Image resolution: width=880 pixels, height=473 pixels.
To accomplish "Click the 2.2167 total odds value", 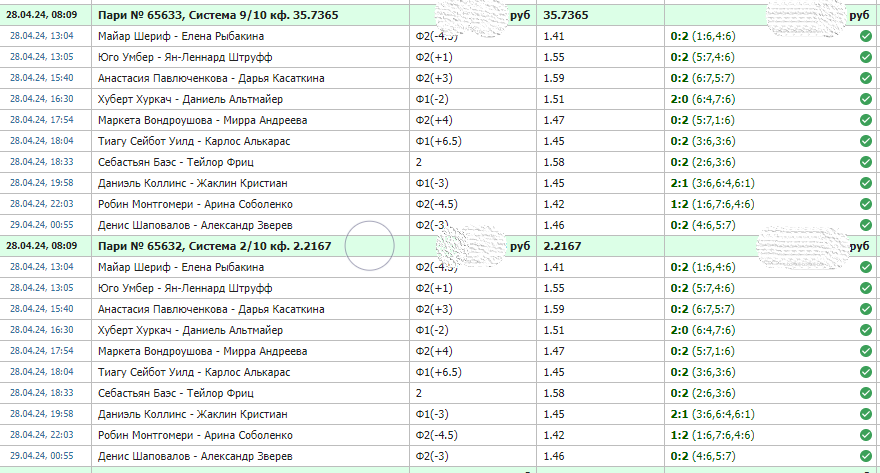I will tap(562, 246).
